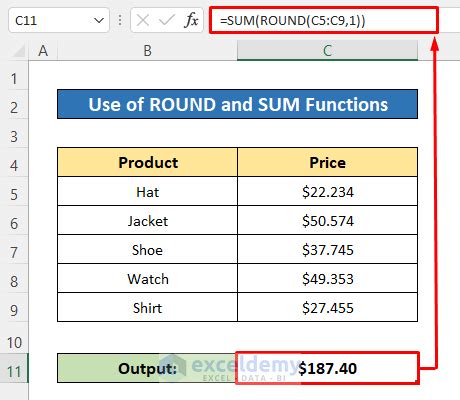Click the Insert Function fx icon
460x400 pixels.
point(191,21)
